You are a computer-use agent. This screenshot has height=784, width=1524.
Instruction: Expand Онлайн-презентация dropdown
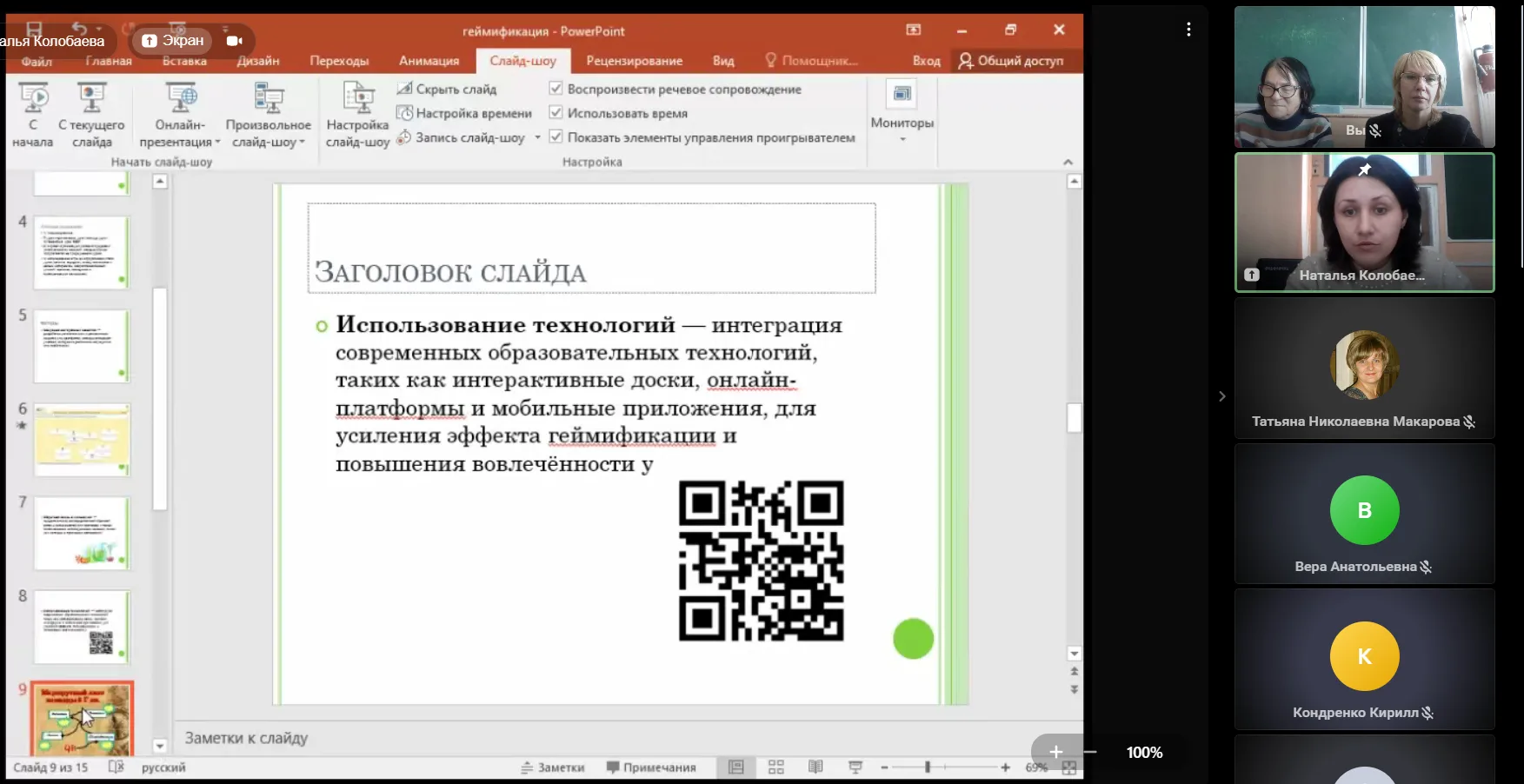(181, 133)
